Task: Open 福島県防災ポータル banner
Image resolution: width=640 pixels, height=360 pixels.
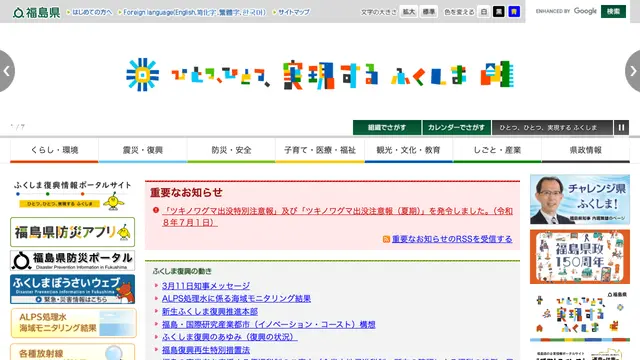Action: 72,260
